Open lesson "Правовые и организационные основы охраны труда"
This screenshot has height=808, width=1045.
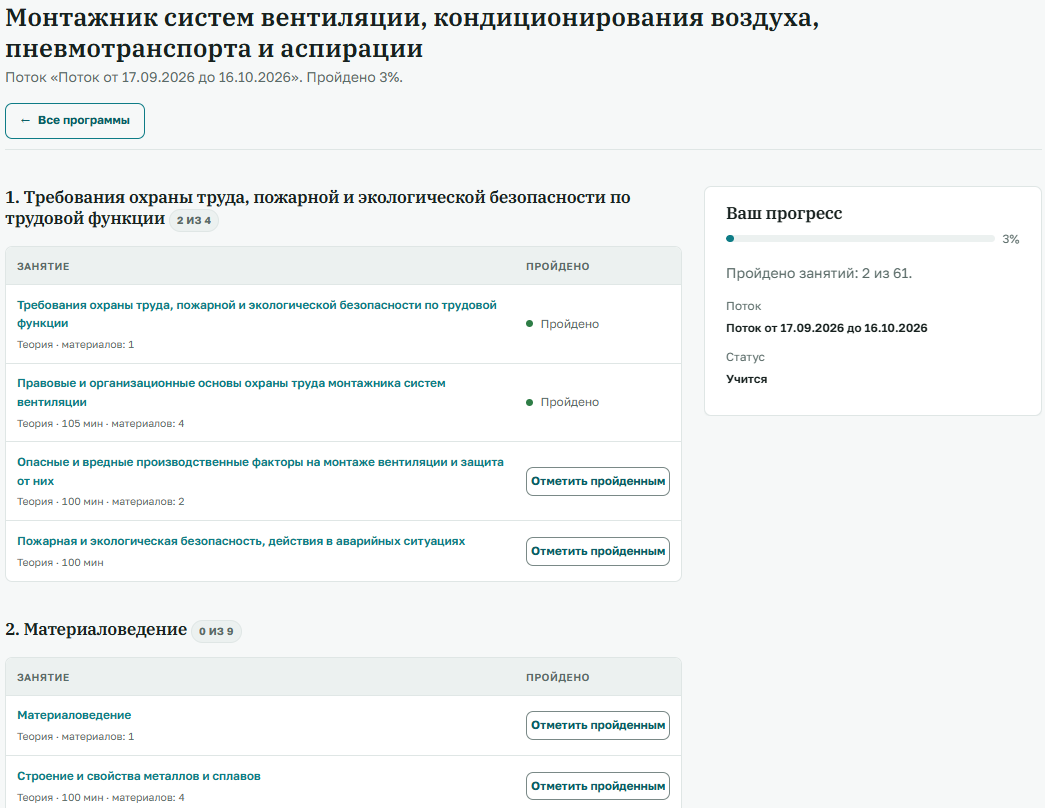pyautogui.click(x=231, y=393)
